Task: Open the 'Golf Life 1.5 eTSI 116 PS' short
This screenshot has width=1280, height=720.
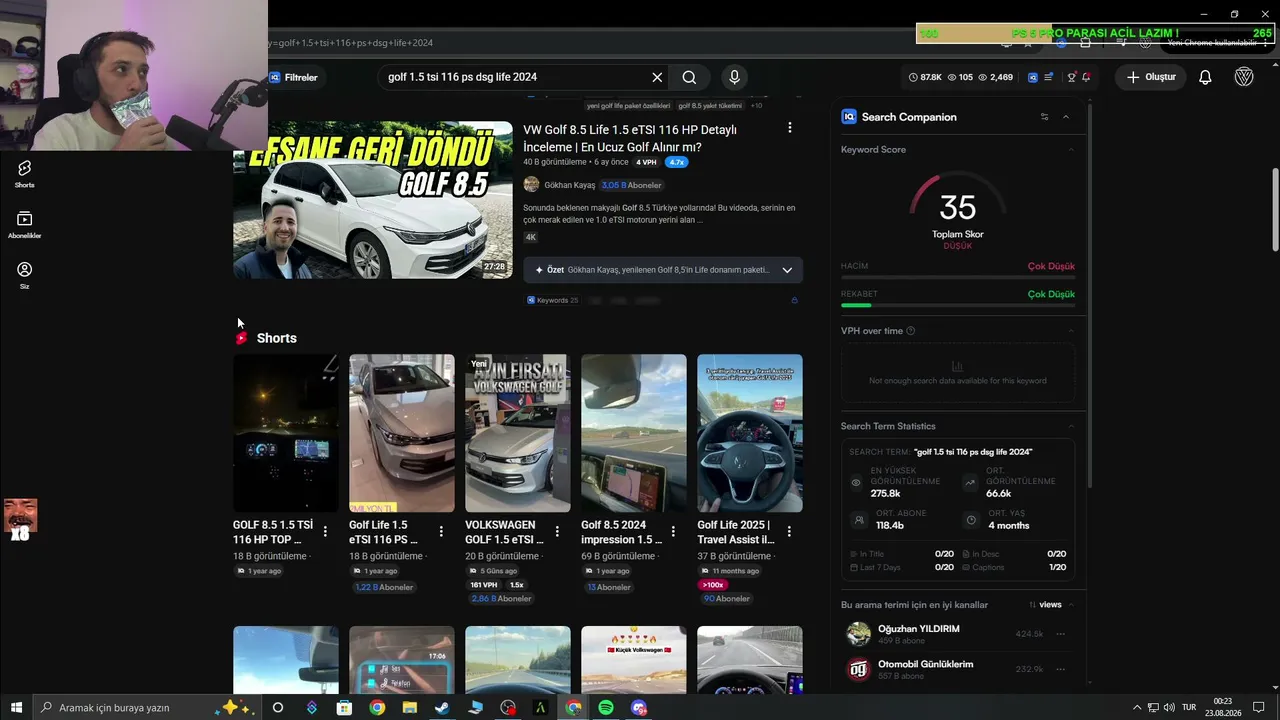Action: (402, 433)
